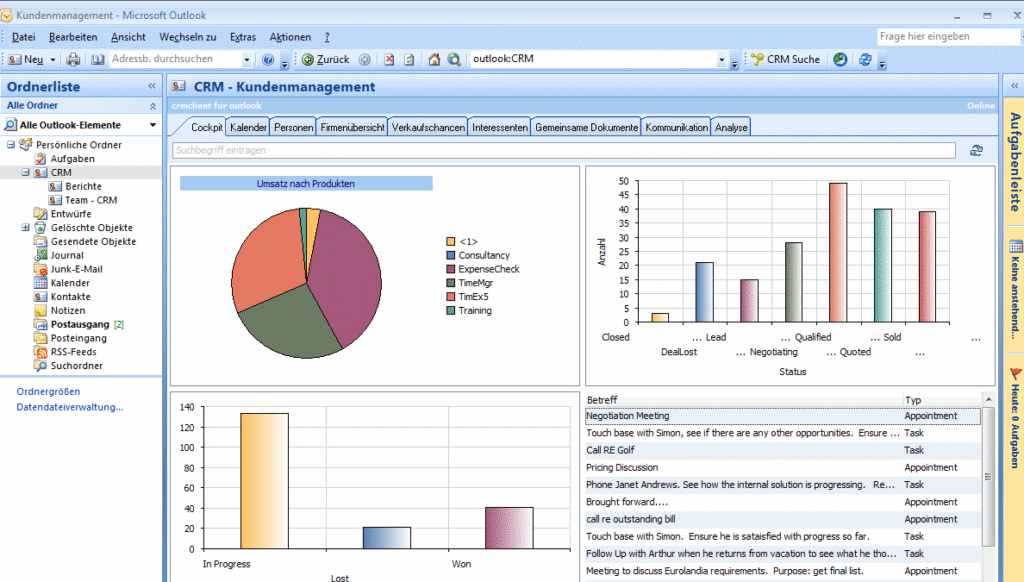Select the Berichte folder under CRM
Image resolution: width=1024 pixels, height=582 pixels.
pyautogui.click(x=83, y=186)
